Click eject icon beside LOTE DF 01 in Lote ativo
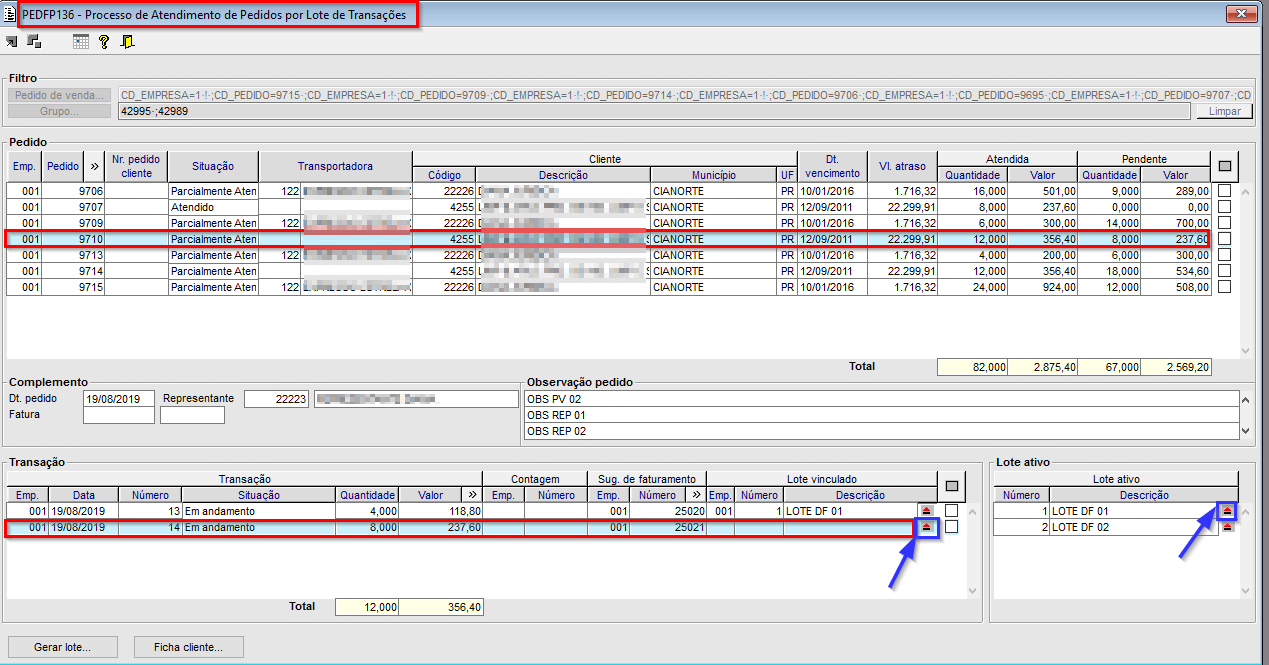 [x=1227, y=511]
